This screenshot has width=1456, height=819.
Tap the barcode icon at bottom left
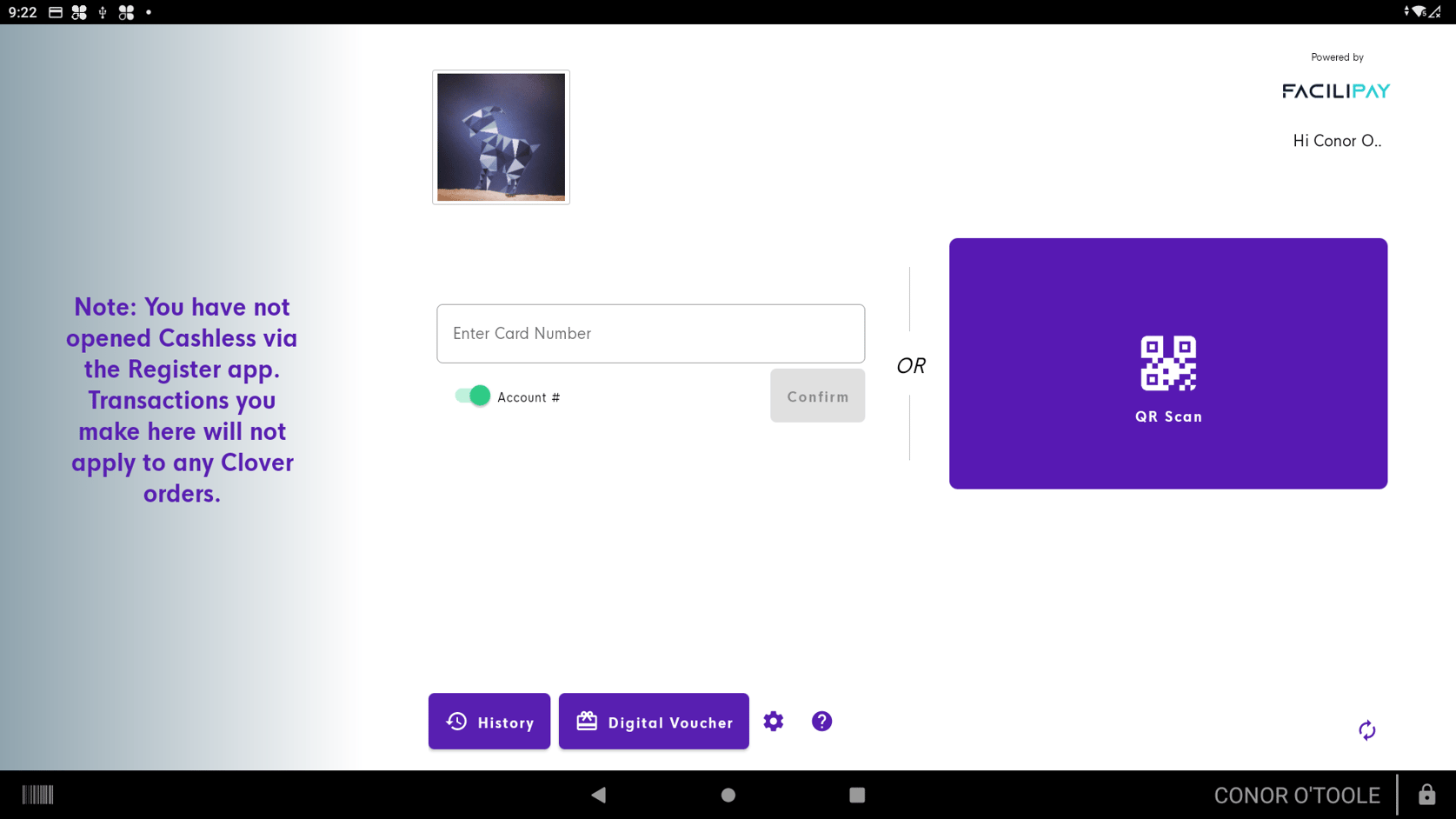[38, 794]
